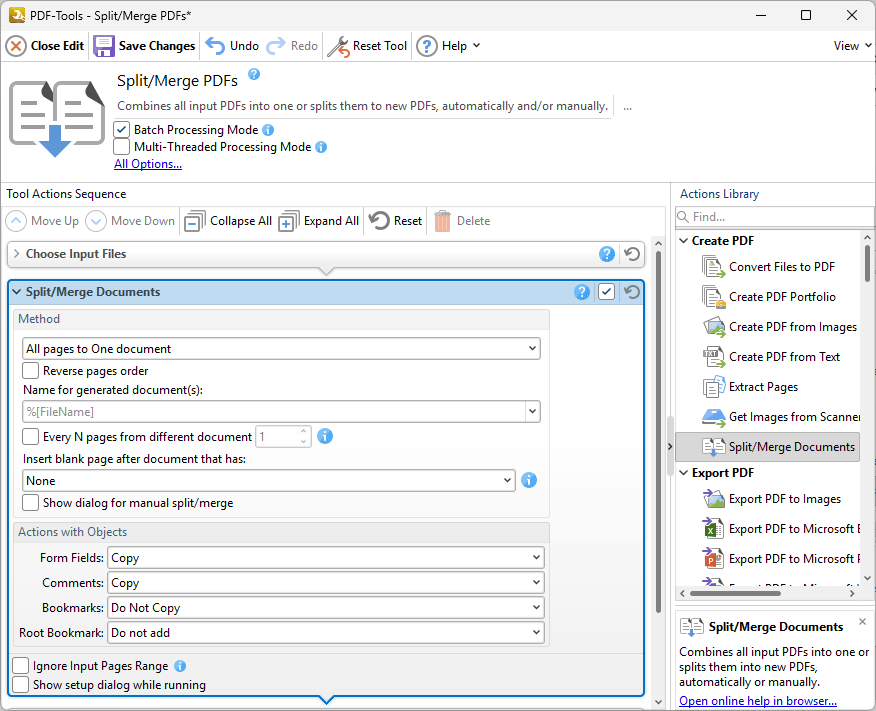Select Export PDF to Microsoft PowerPoint action

click(x=780, y=559)
